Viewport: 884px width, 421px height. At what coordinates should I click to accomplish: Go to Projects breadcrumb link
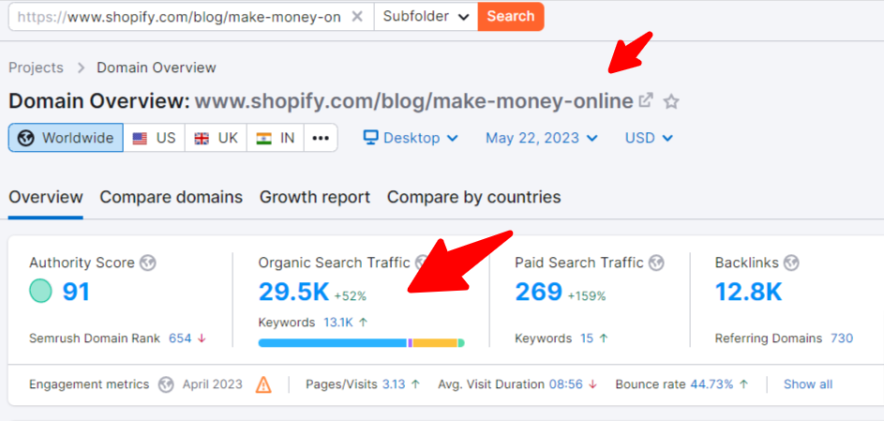pyautogui.click(x=36, y=68)
